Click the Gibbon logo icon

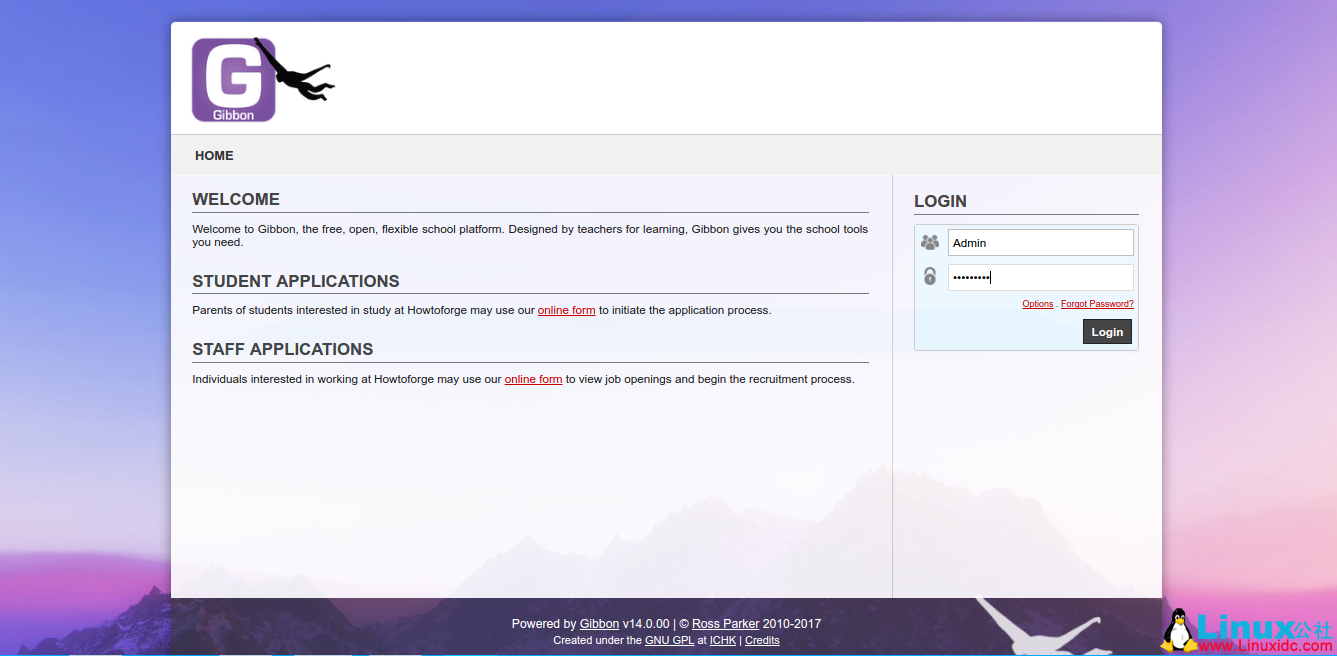click(232, 78)
